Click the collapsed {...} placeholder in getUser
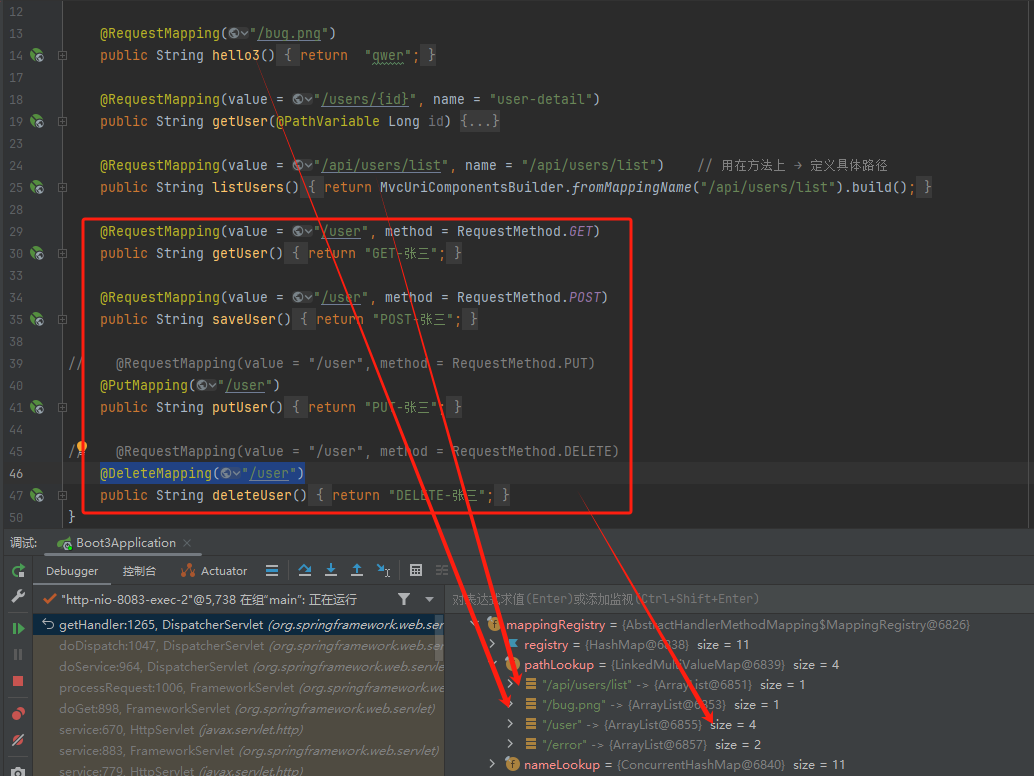Screen dimensions: 1034x776 479,121
